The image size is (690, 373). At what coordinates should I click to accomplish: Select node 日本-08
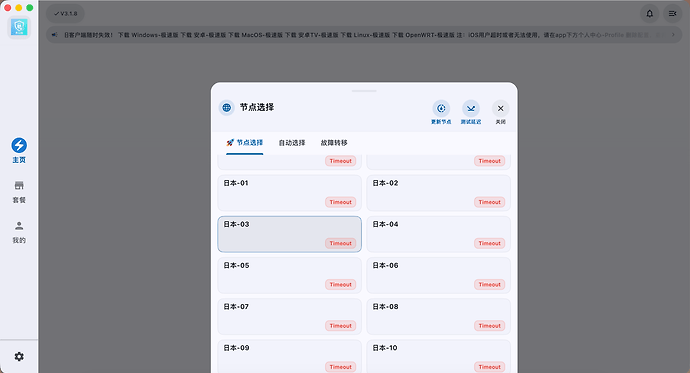(439, 317)
